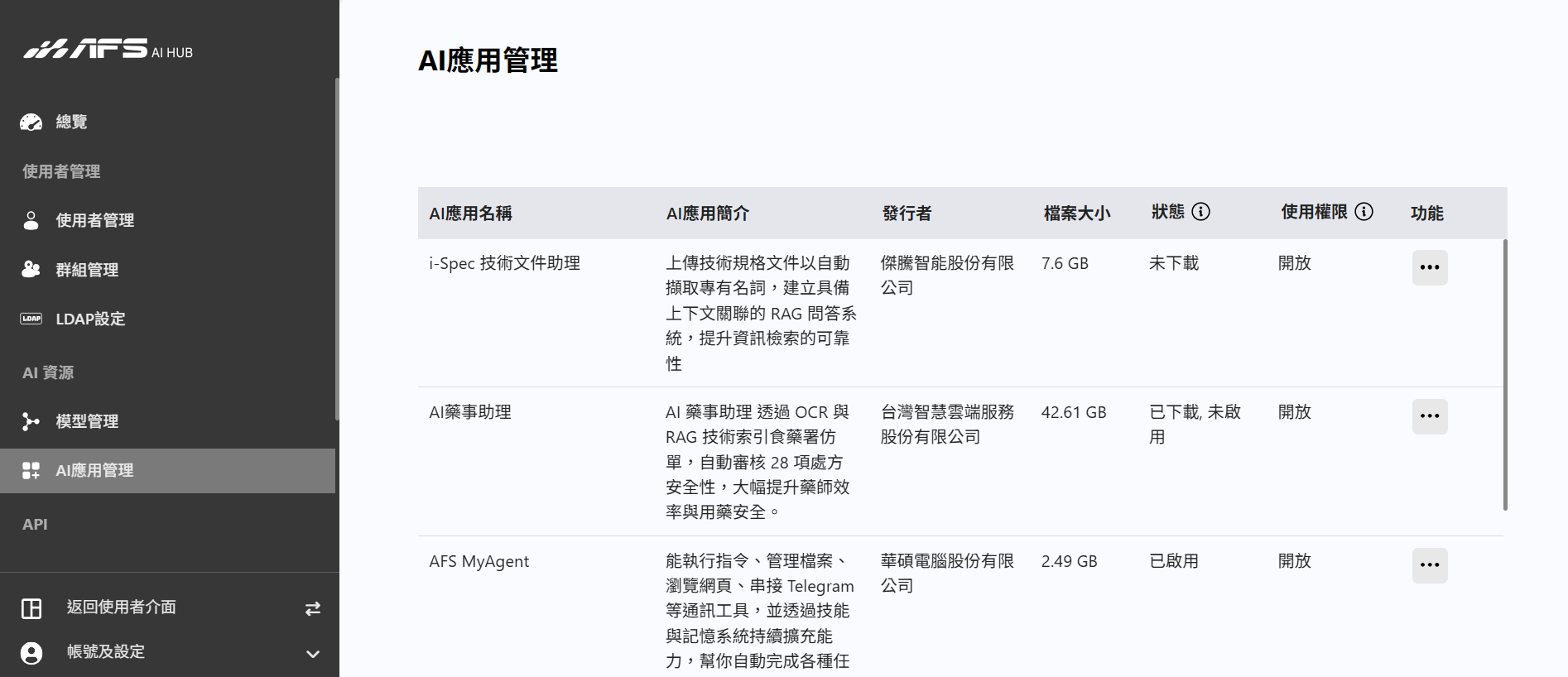Viewport: 1568px width, 677px height.
Task: Click the AFS AI HUB logo
Action: (108, 50)
